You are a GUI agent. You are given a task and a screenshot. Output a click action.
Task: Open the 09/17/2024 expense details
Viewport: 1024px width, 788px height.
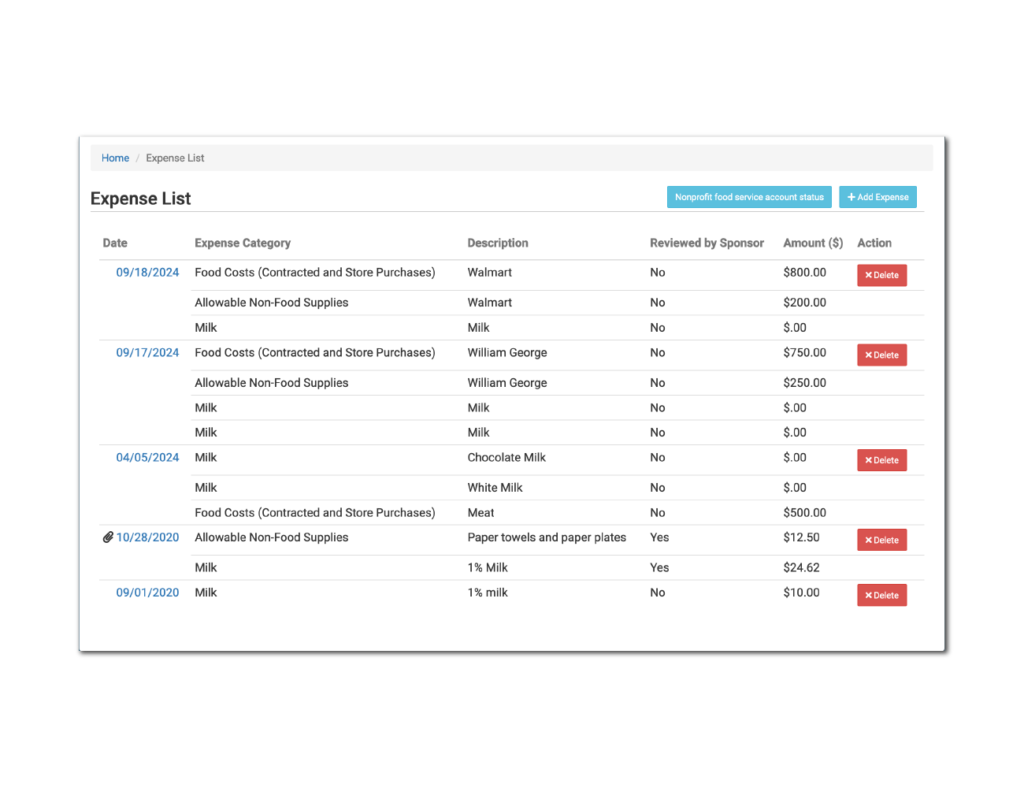[147, 352]
